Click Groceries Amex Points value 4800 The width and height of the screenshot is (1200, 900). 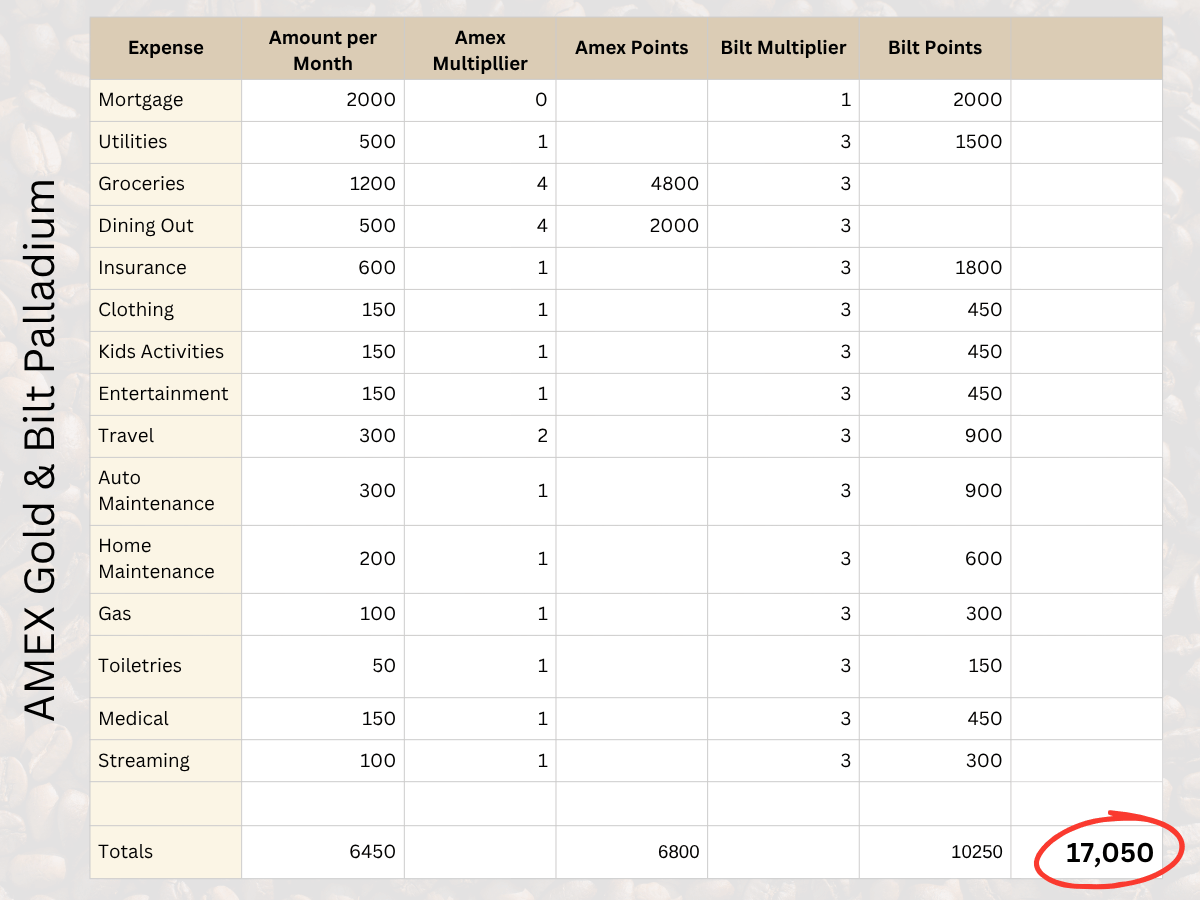[673, 184]
